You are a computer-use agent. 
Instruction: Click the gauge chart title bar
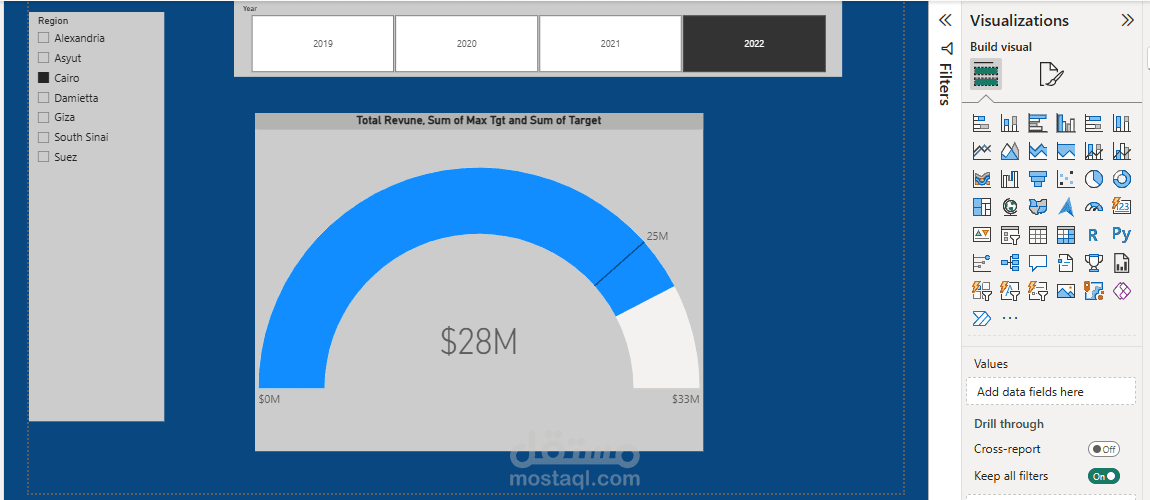pyautogui.click(x=479, y=121)
